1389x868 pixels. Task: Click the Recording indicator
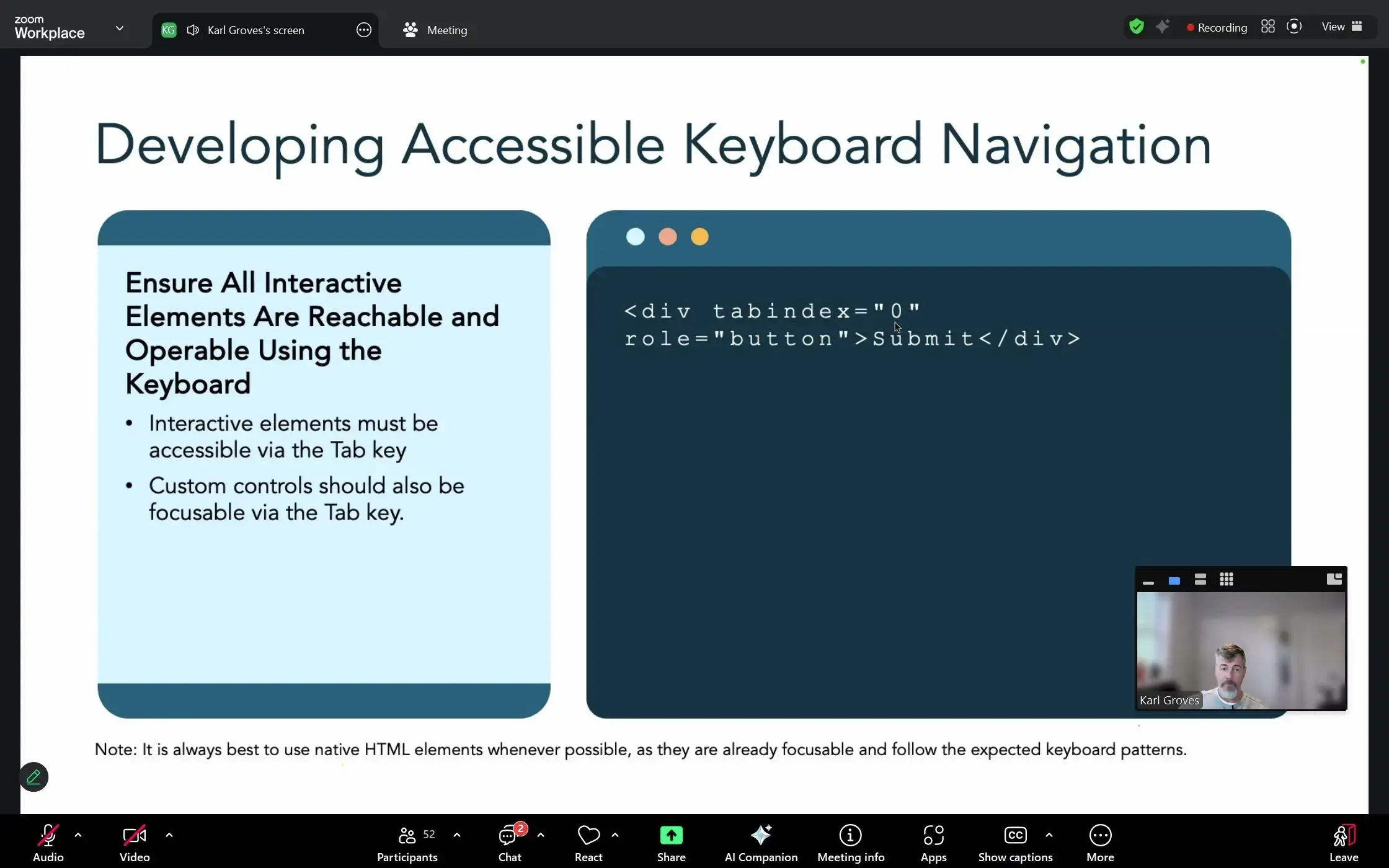(x=1216, y=27)
